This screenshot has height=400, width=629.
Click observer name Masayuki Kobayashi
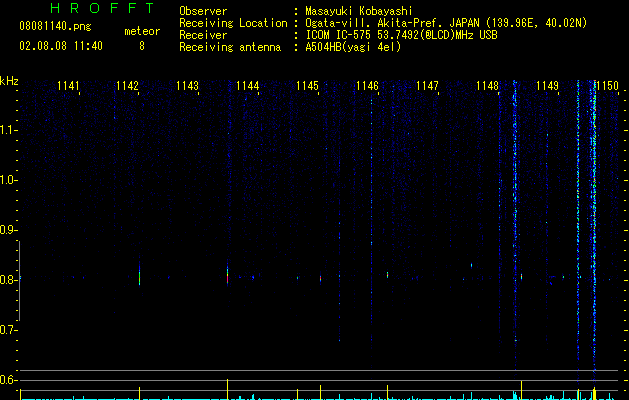tap(359, 11)
